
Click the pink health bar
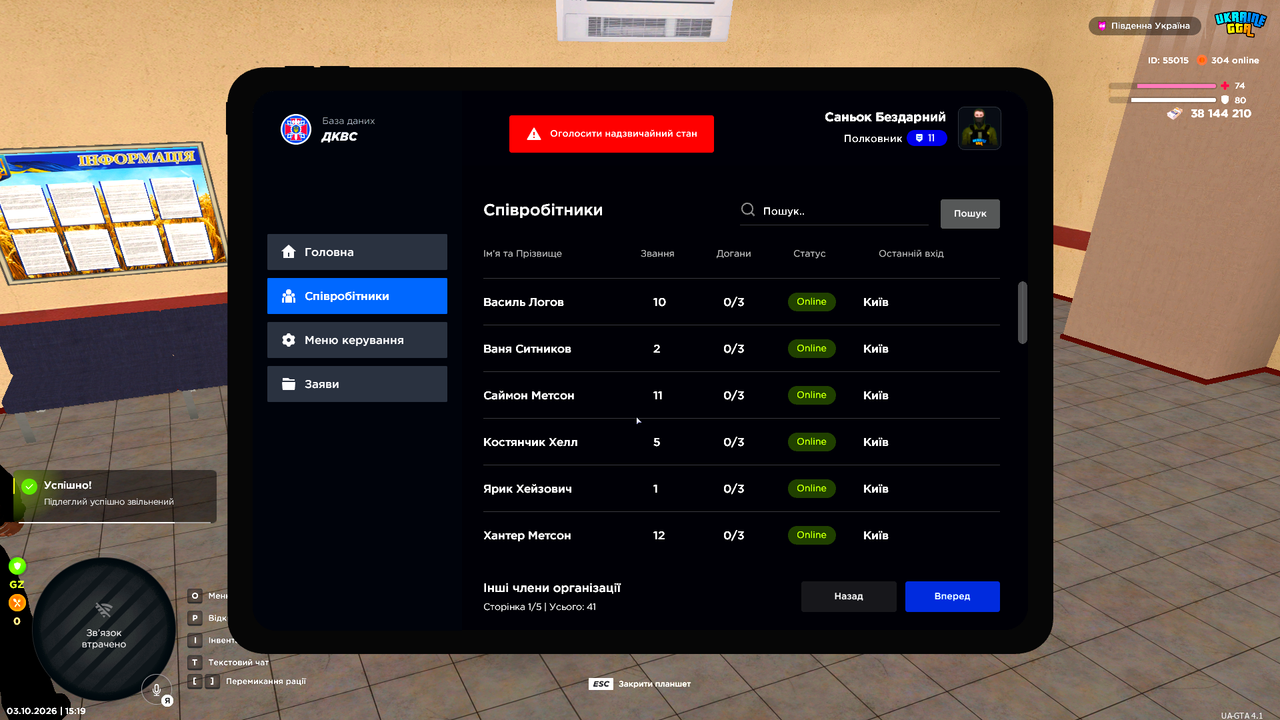(x=1163, y=86)
